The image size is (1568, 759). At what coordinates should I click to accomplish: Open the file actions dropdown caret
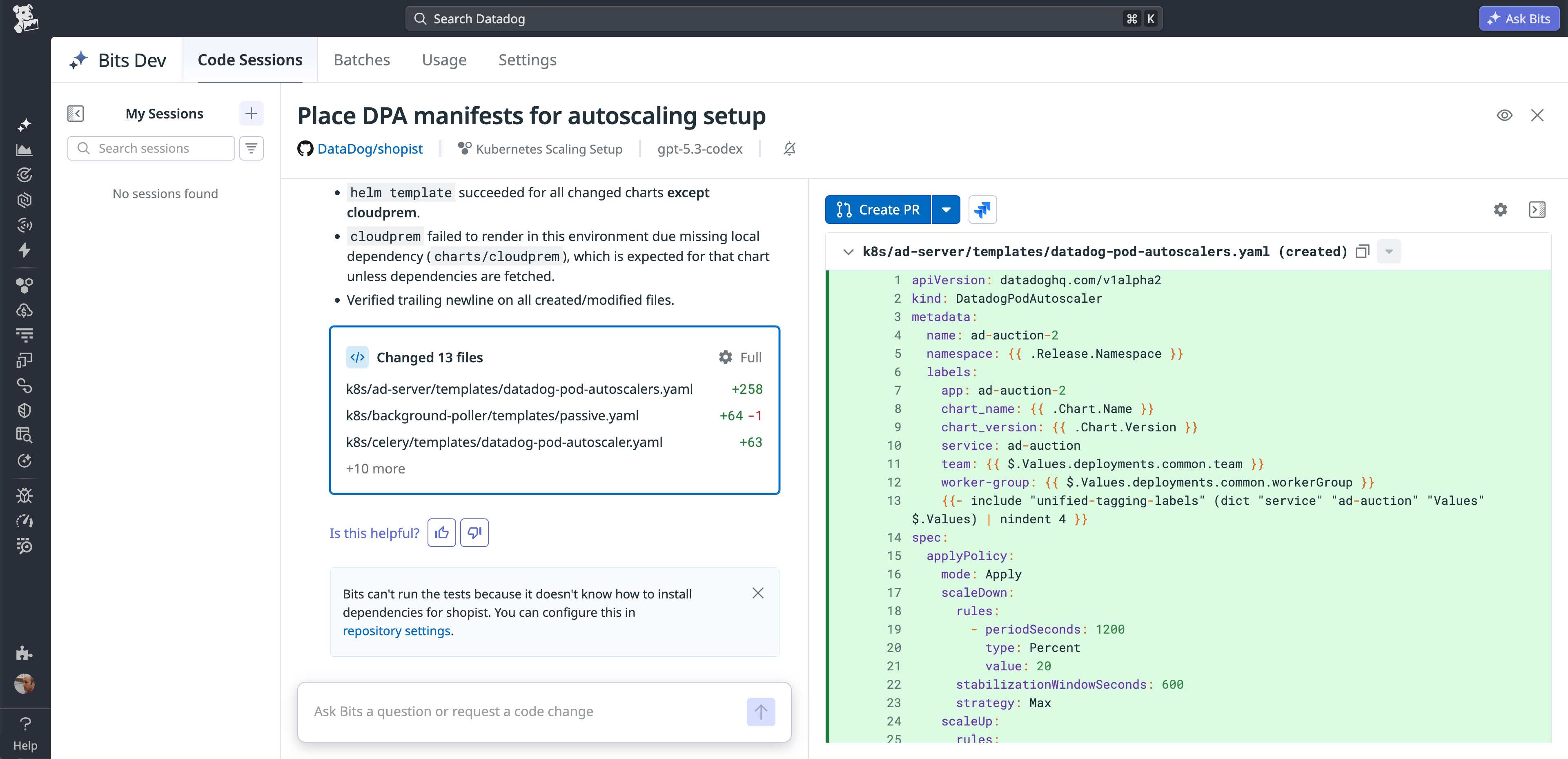pyautogui.click(x=1388, y=252)
